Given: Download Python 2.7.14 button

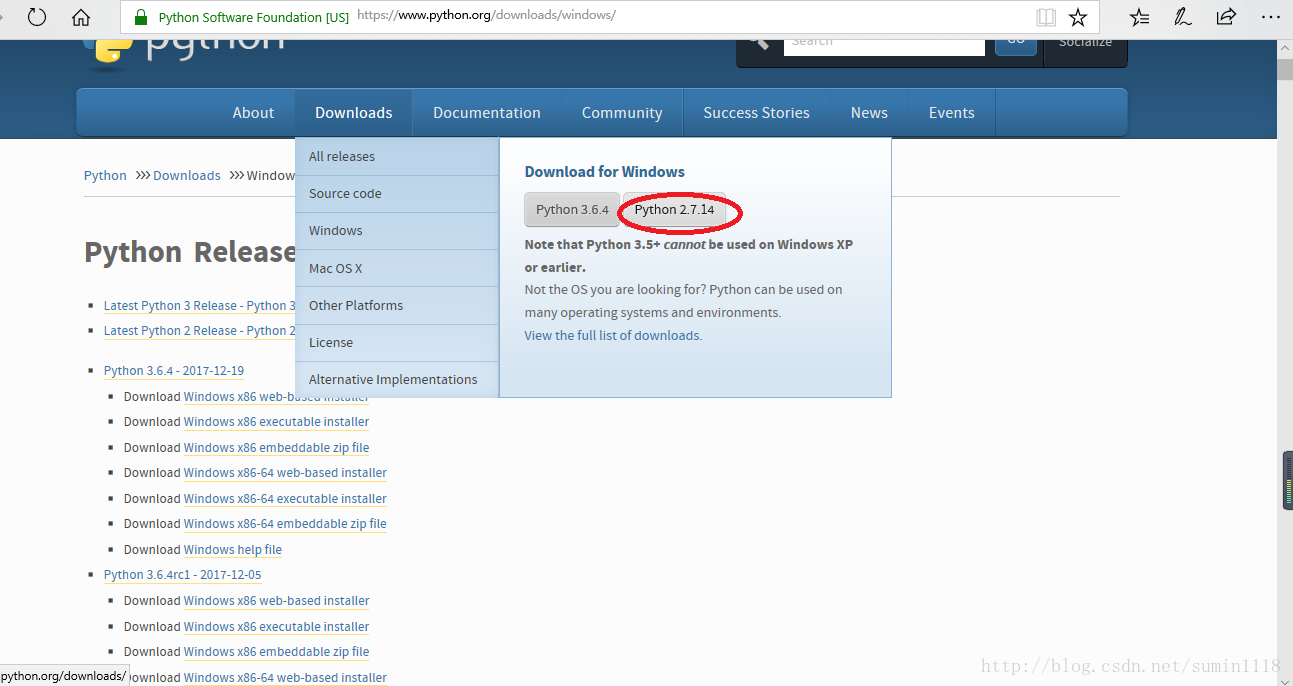Looking at the screenshot, I should (x=675, y=209).
